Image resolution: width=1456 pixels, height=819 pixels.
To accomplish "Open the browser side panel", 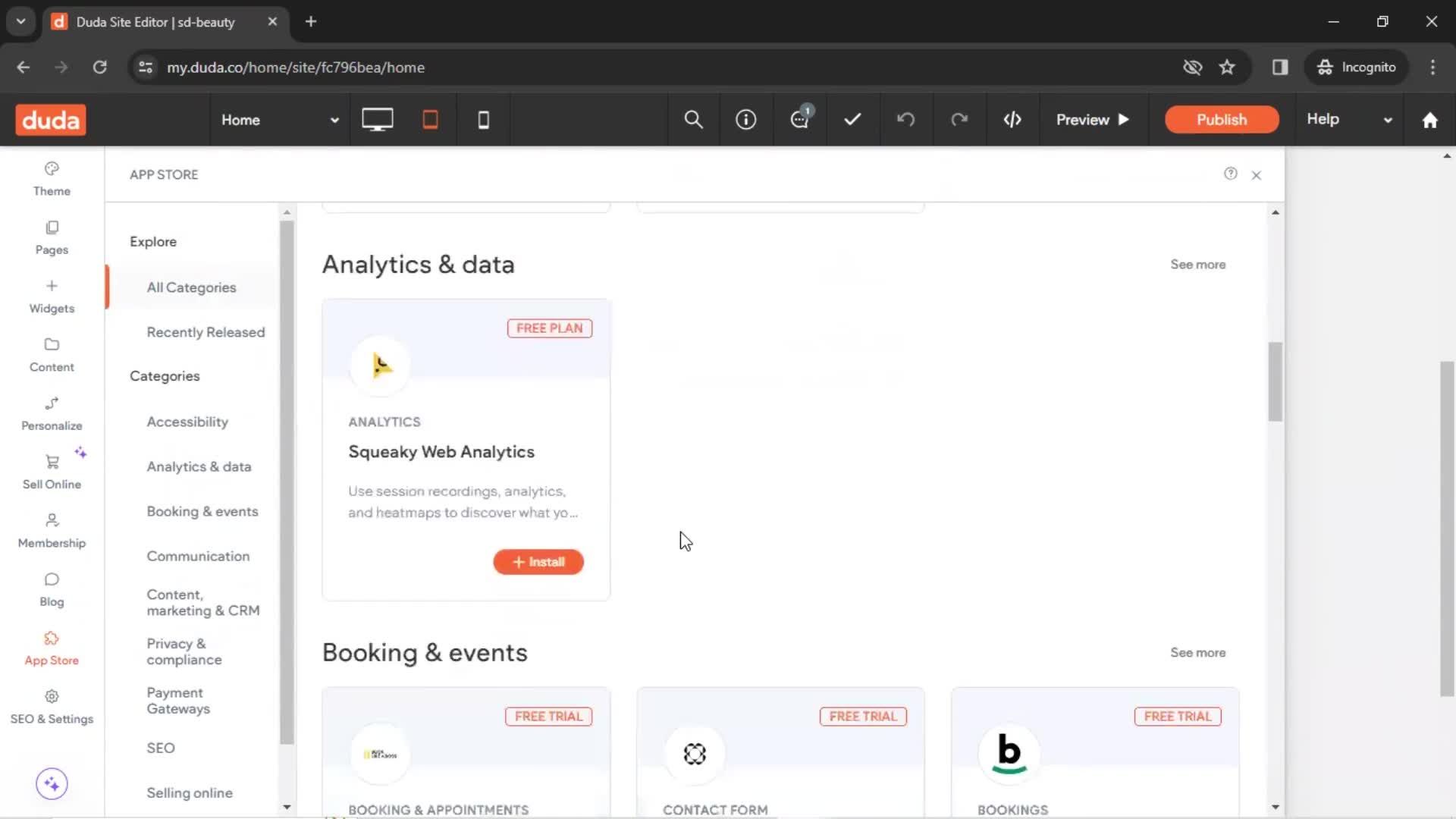I will coord(1280,67).
